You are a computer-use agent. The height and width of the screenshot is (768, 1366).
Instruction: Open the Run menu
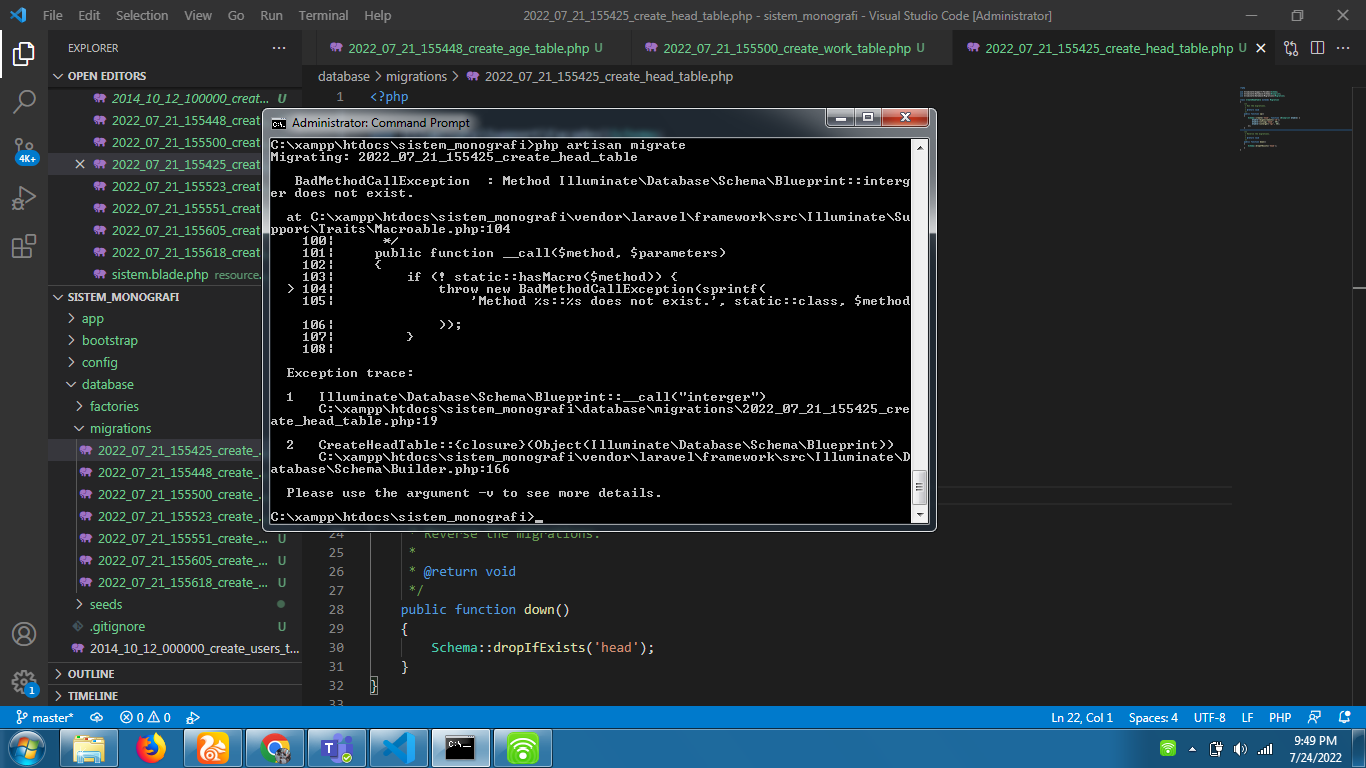[x=271, y=15]
